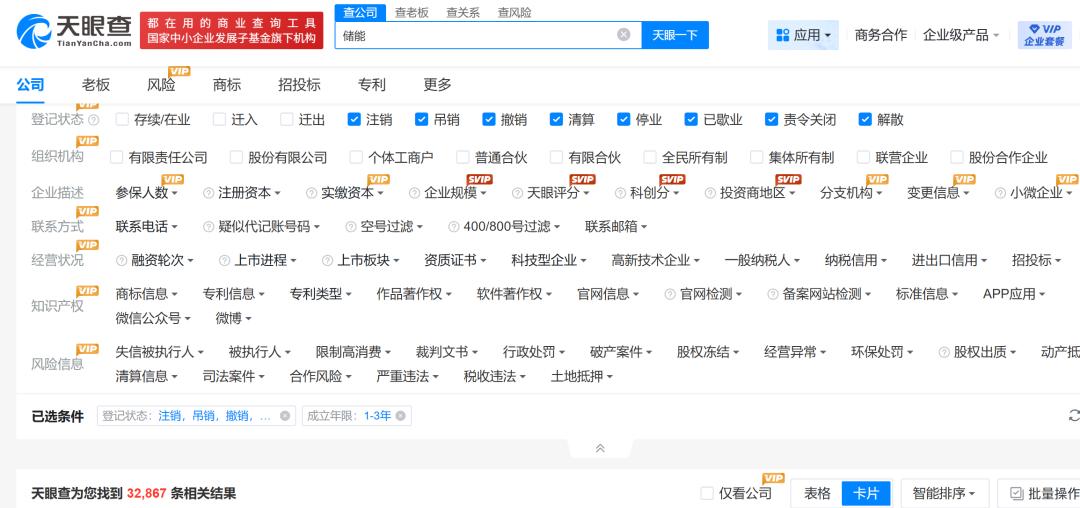
Task: Click the help icon before 注册资本
Action: [x=209, y=193]
